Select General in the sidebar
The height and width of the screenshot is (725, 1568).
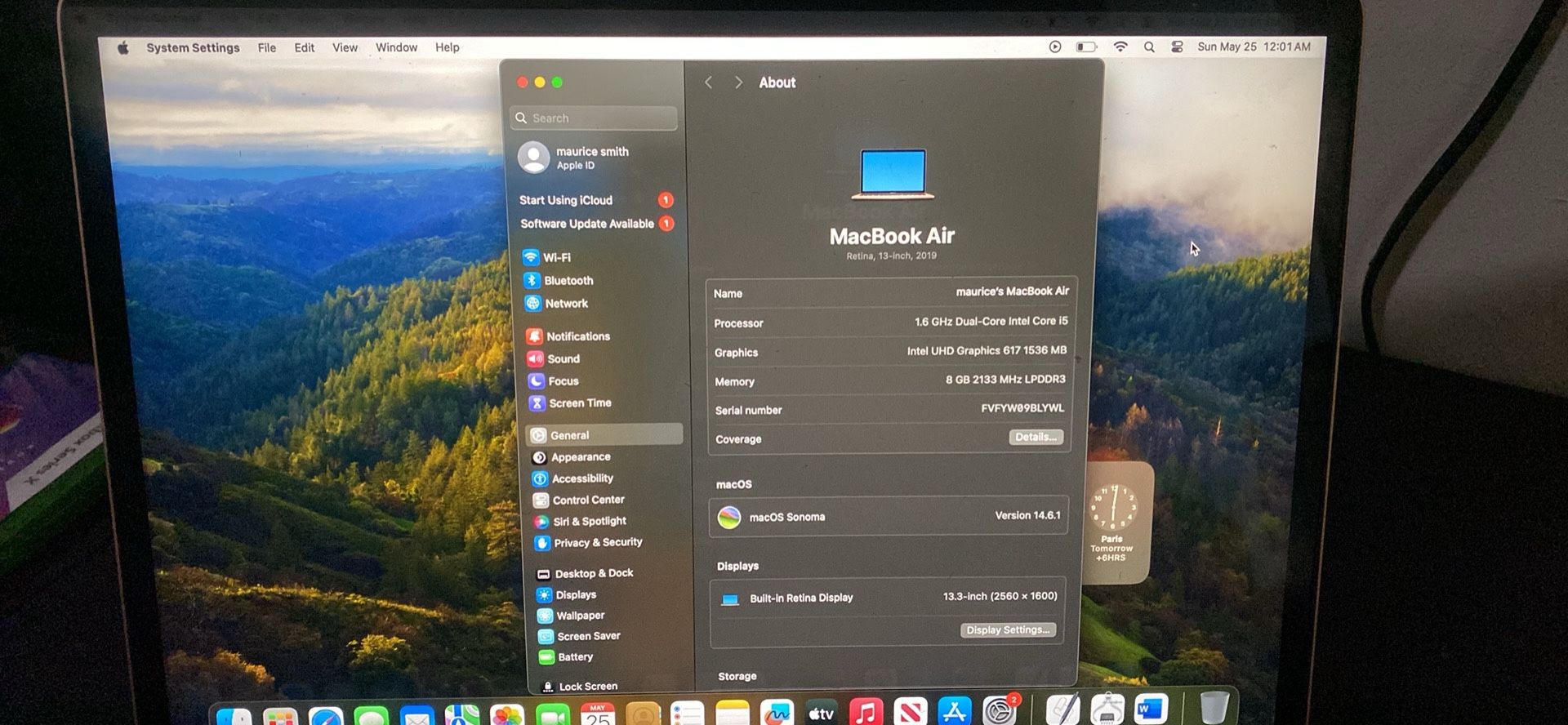coord(605,434)
